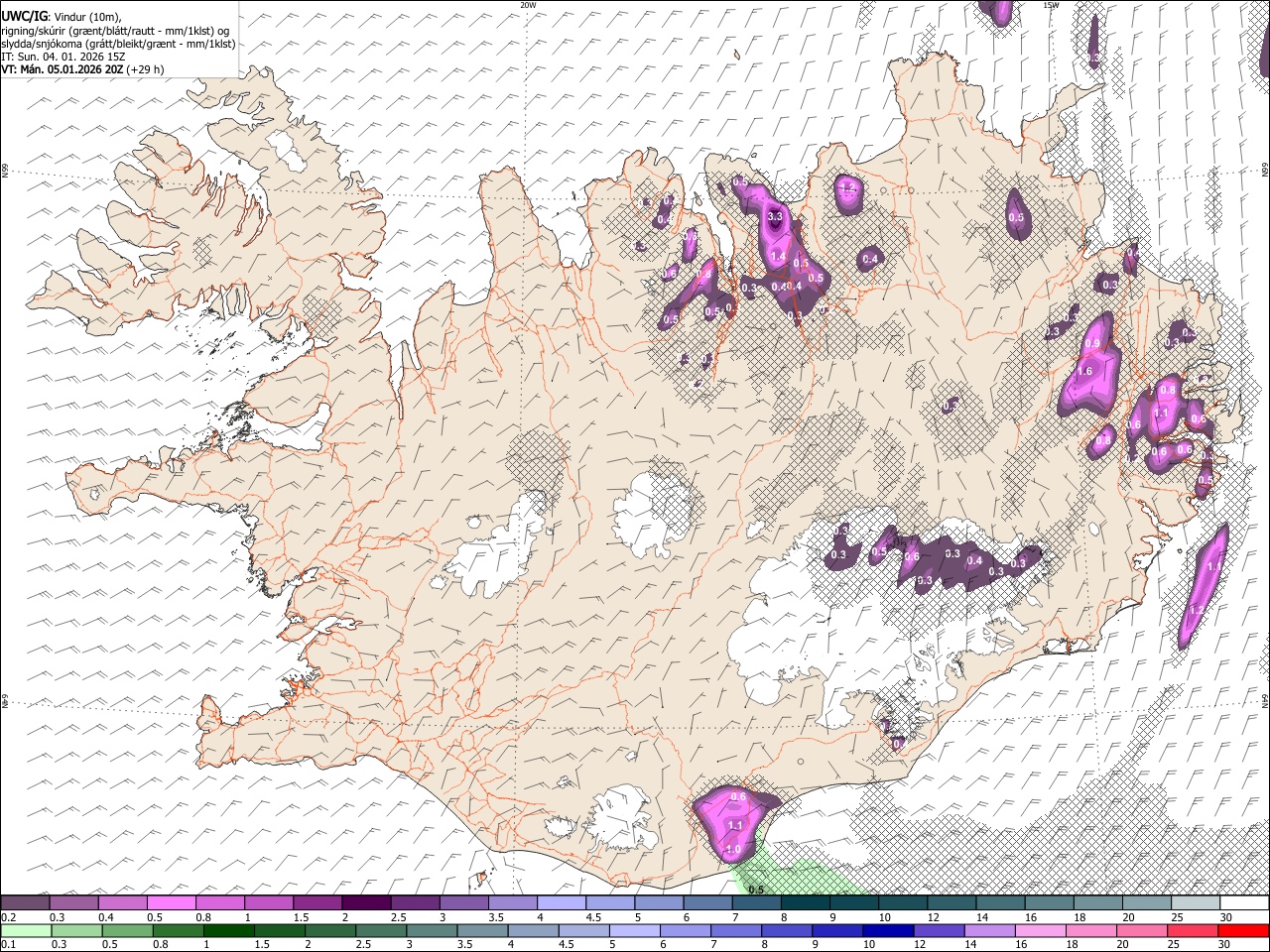
Task: Click the '0.4' label under the top legend row
Action: [106, 917]
